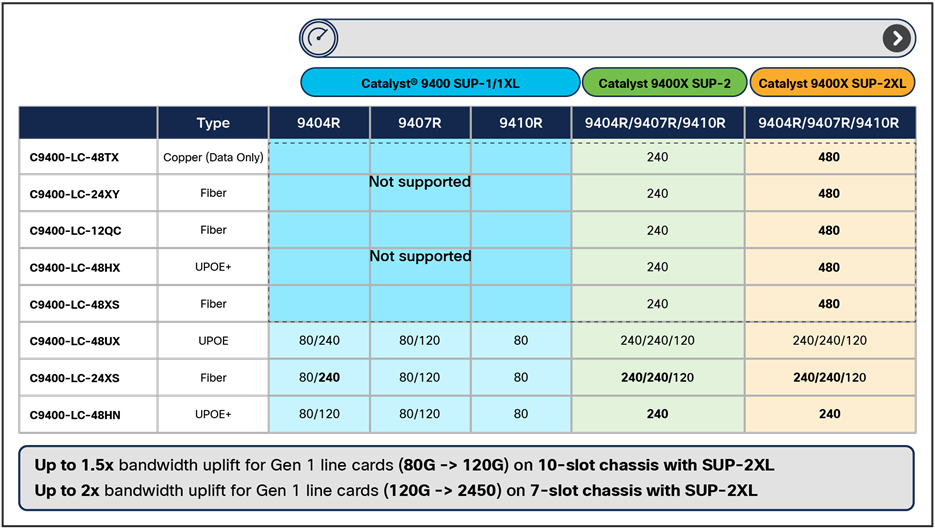Click 80/120 under 9404R for C9400-LC-48HN
935x531 pixels.
pos(319,414)
